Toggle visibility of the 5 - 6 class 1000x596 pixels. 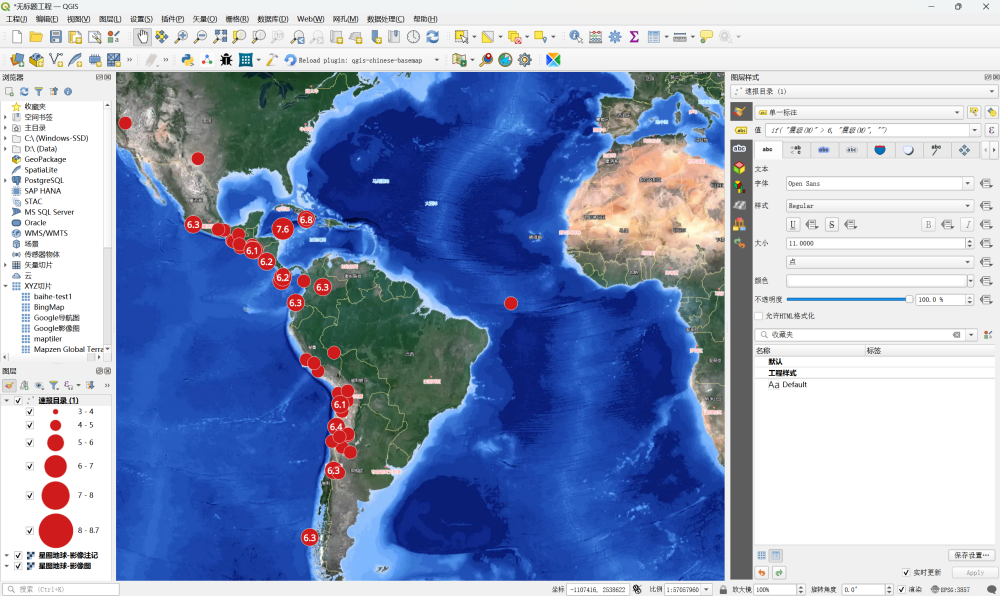coord(30,442)
